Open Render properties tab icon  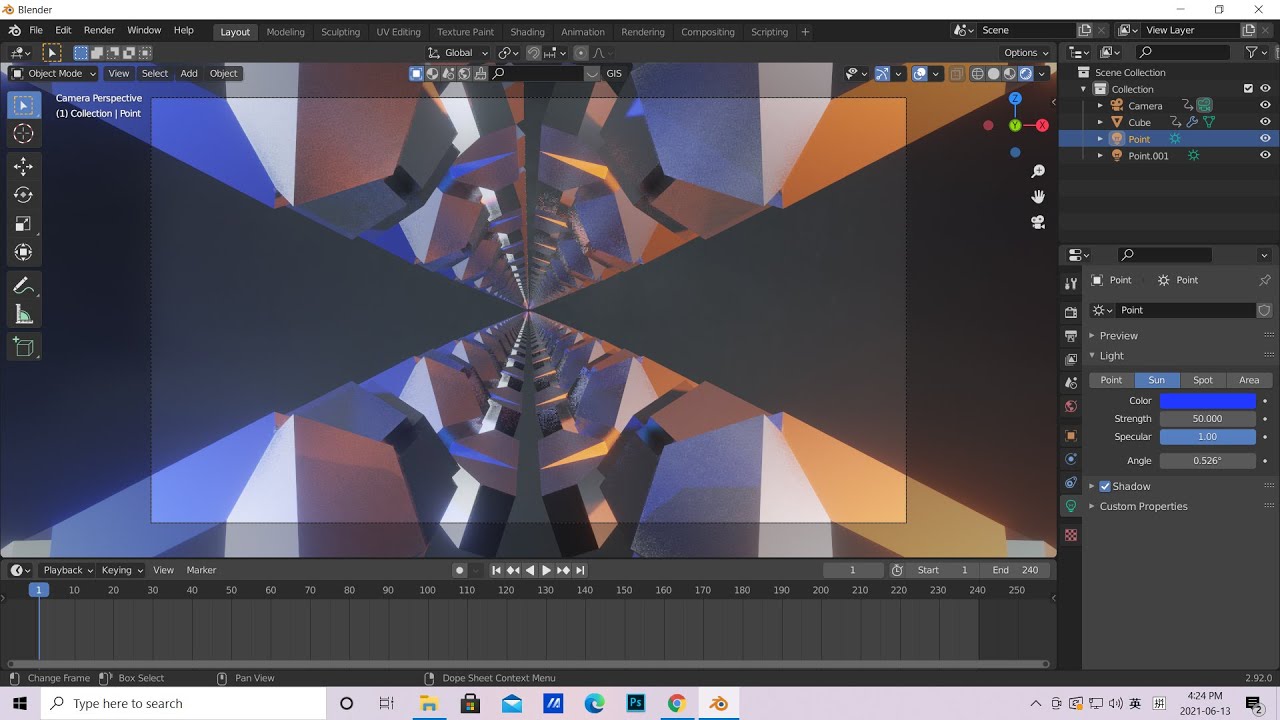tap(1071, 312)
